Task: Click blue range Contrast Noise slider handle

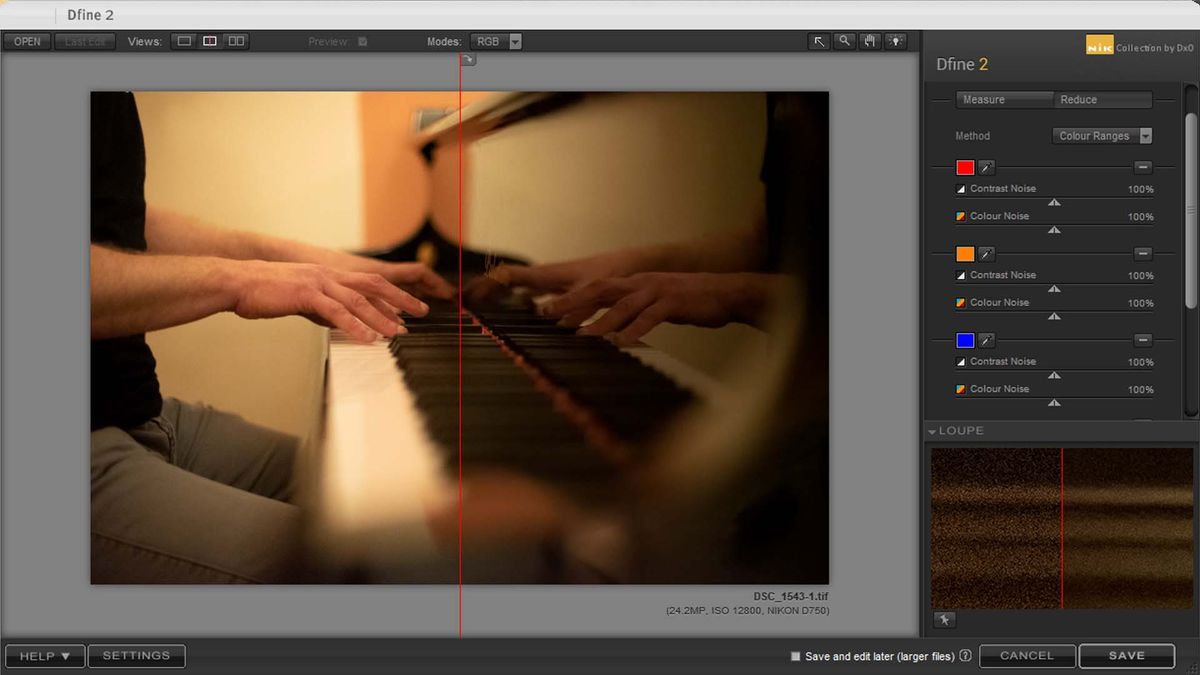Action: tap(1054, 376)
